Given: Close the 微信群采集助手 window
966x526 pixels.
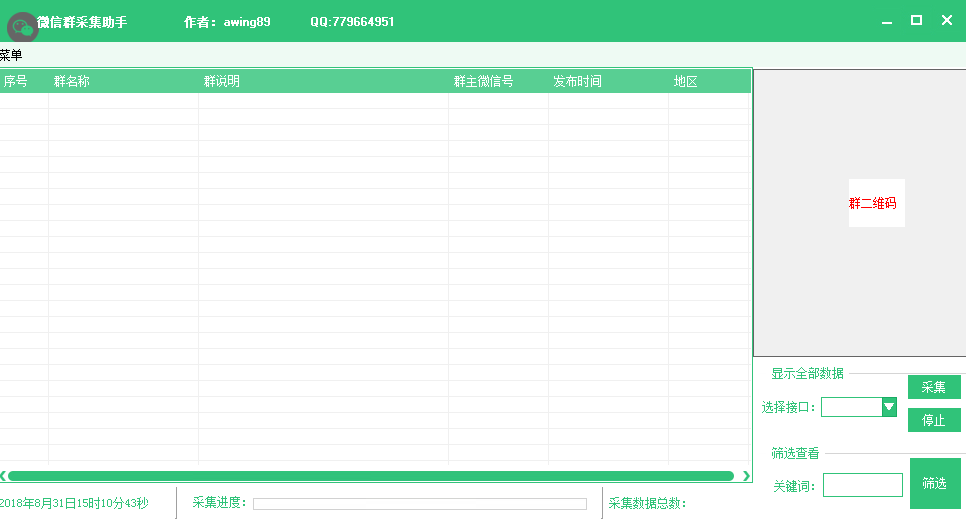Looking at the screenshot, I should coord(947,20).
